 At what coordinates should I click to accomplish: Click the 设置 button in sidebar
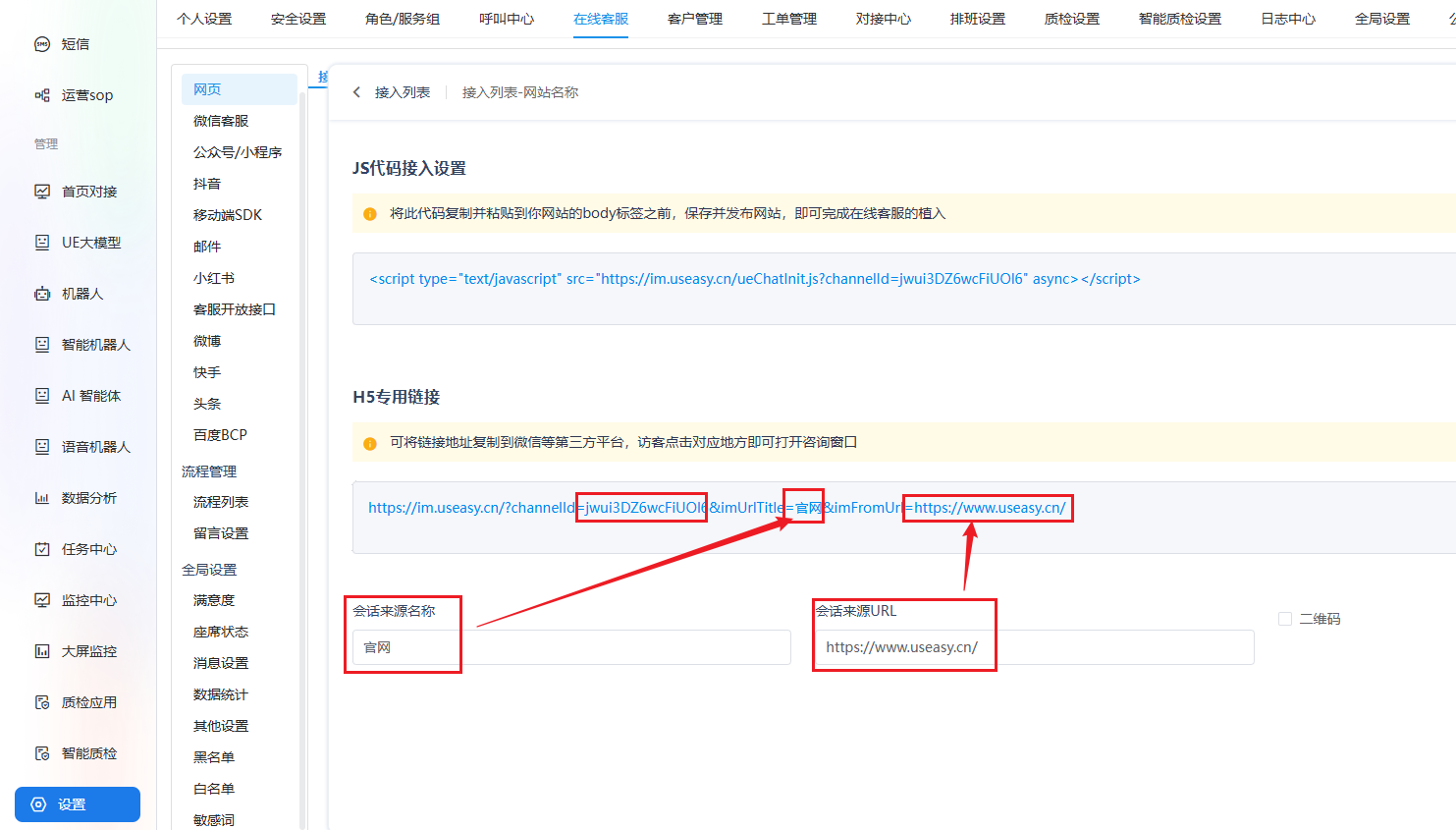pyautogui.click(x=78, y=804)
